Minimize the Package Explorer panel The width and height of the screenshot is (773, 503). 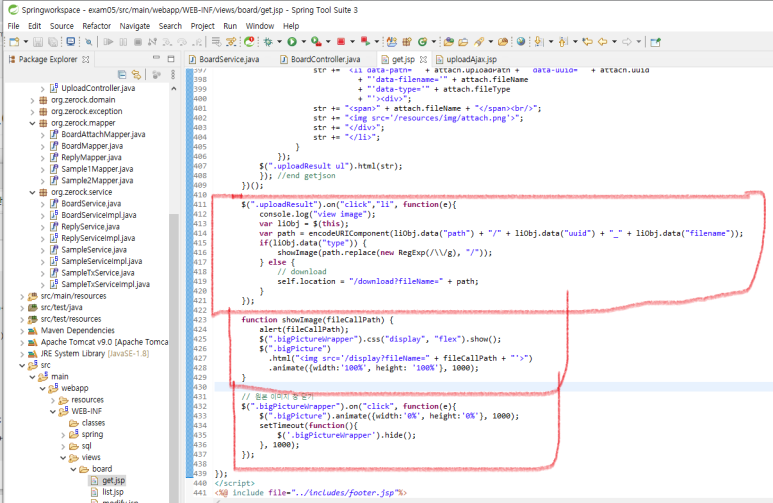pos(156,58)
